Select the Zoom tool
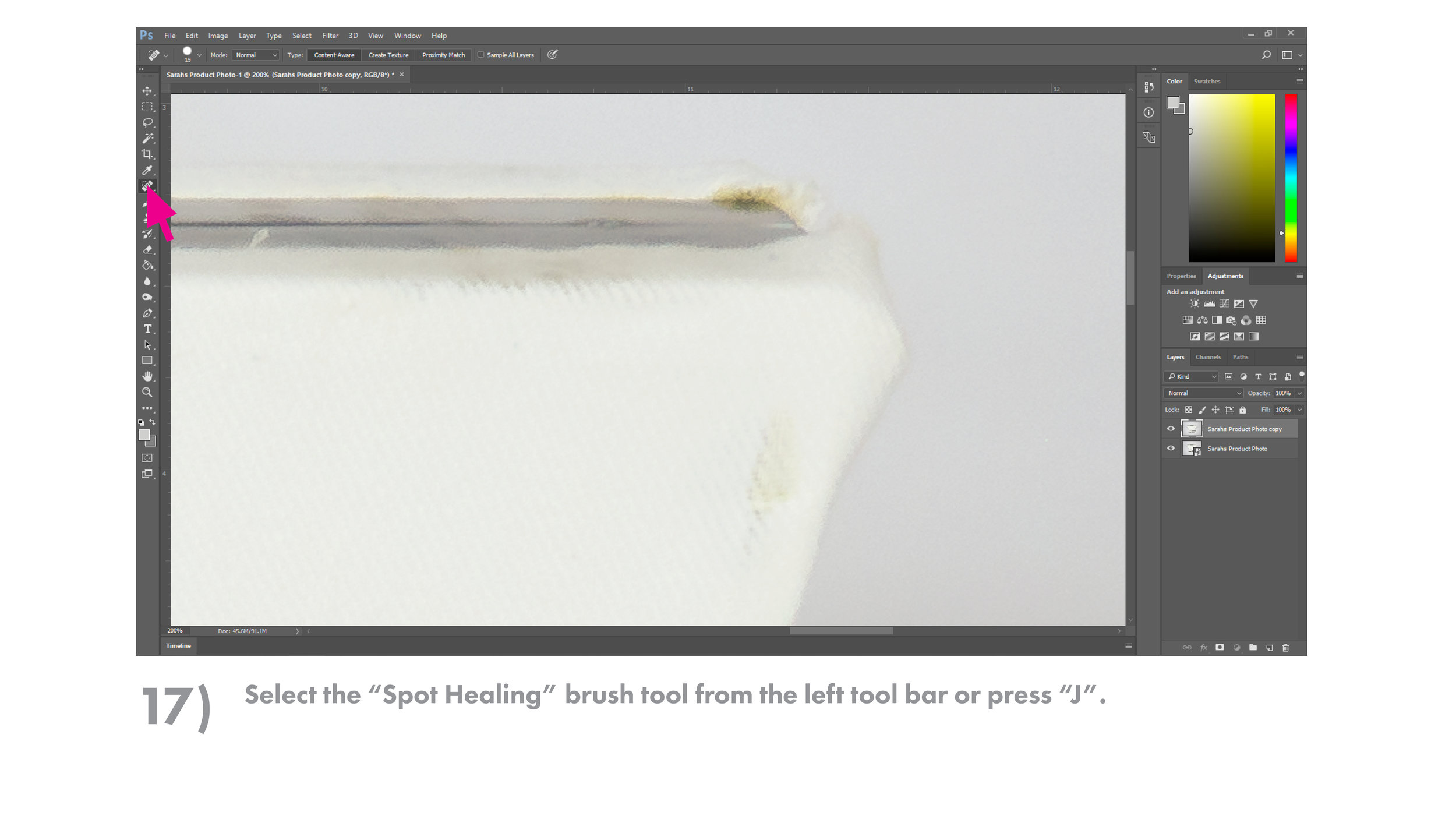The width and height of the screenshot is (1456, 819). [147, 392]
